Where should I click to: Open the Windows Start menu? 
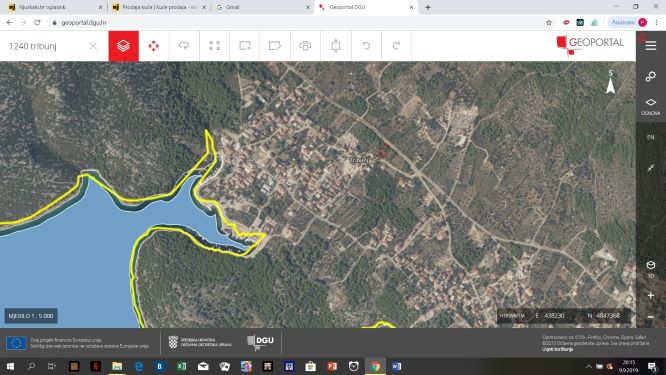10,366
